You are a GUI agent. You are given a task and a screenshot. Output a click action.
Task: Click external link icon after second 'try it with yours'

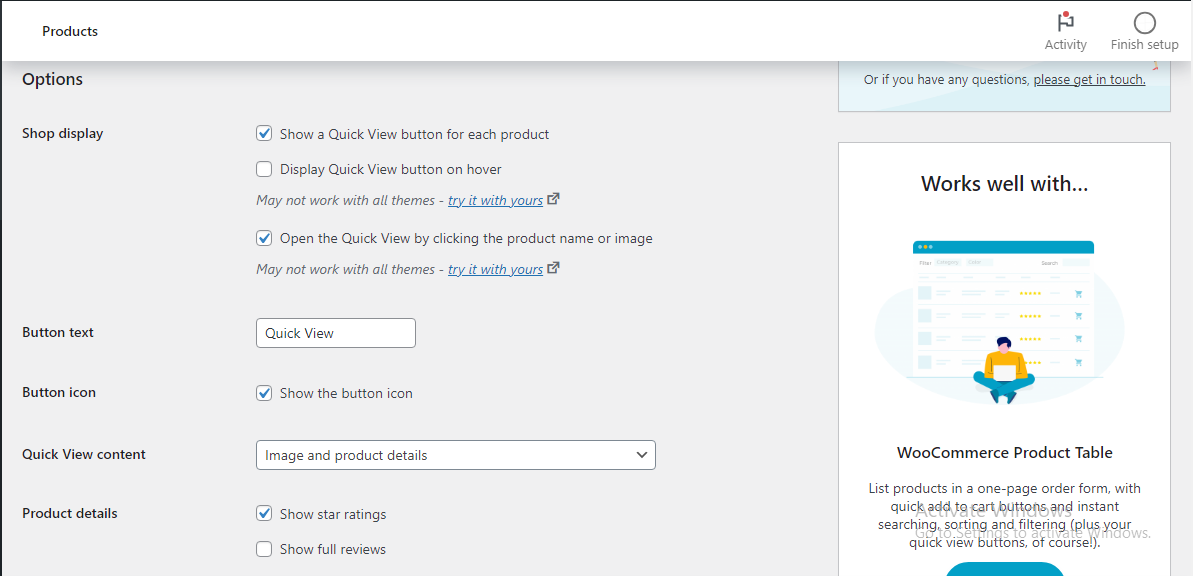click(554, 268)
